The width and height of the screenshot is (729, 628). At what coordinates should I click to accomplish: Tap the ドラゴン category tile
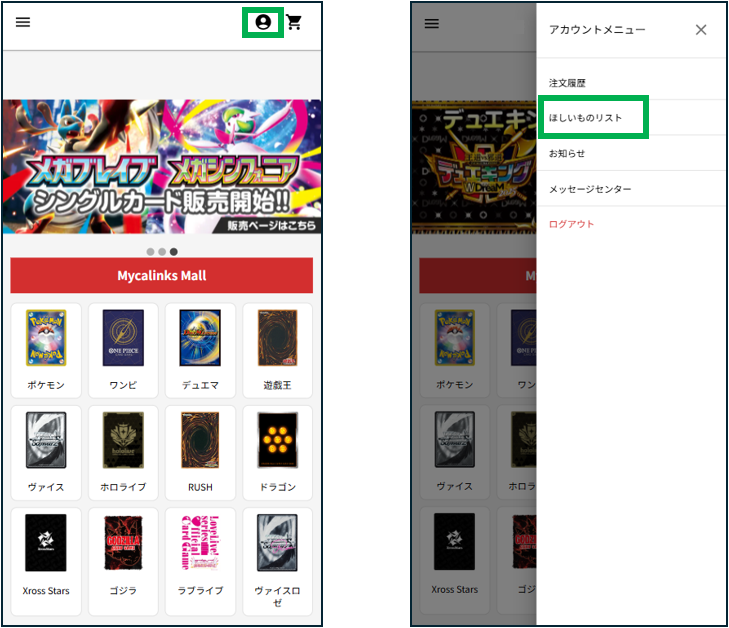pos(277,451)
